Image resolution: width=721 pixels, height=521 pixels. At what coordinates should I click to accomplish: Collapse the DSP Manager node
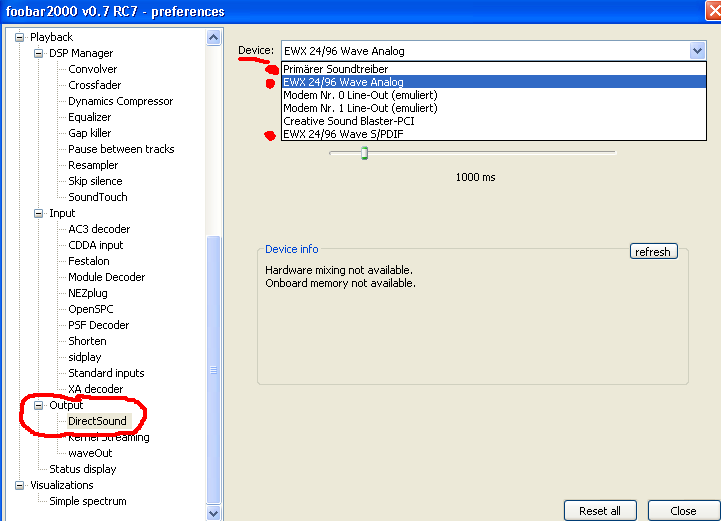[39, 53]
